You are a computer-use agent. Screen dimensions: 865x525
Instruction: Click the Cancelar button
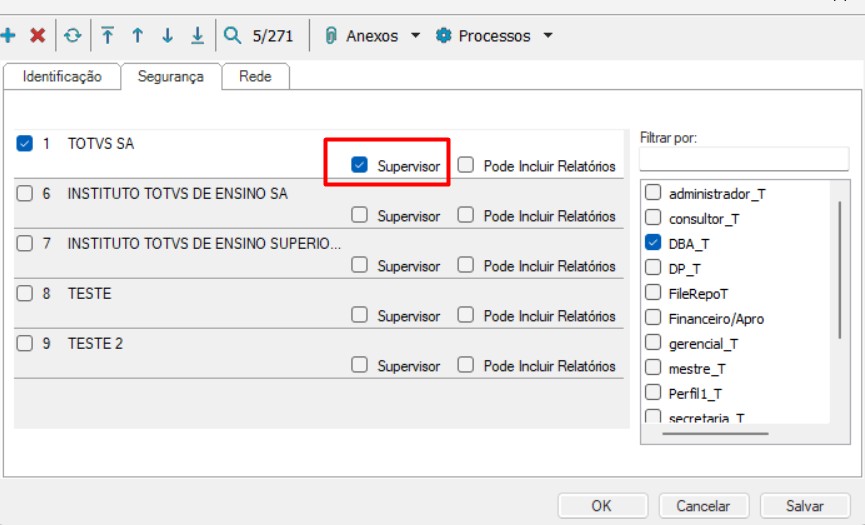click(703, 506)
